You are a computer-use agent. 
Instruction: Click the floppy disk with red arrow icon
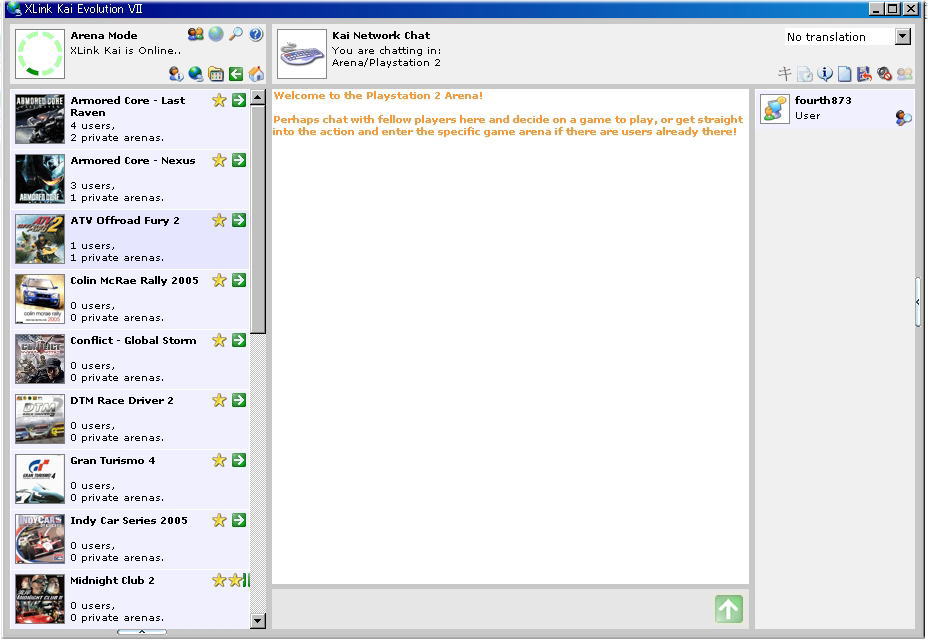864,74
